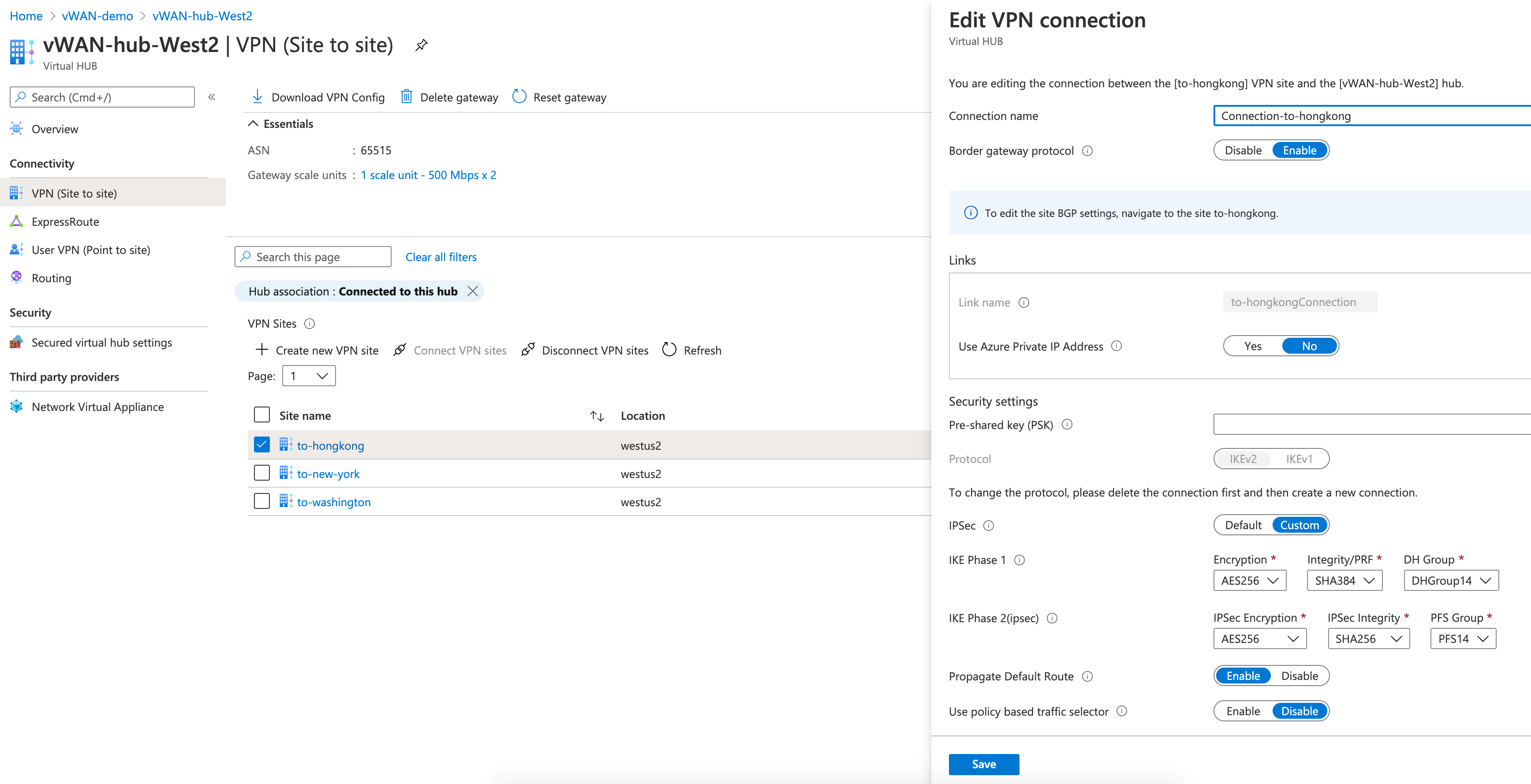Screen dimensions: 1531x784
Task: Sort by Site name arrows
Action: tap(597, 416)
